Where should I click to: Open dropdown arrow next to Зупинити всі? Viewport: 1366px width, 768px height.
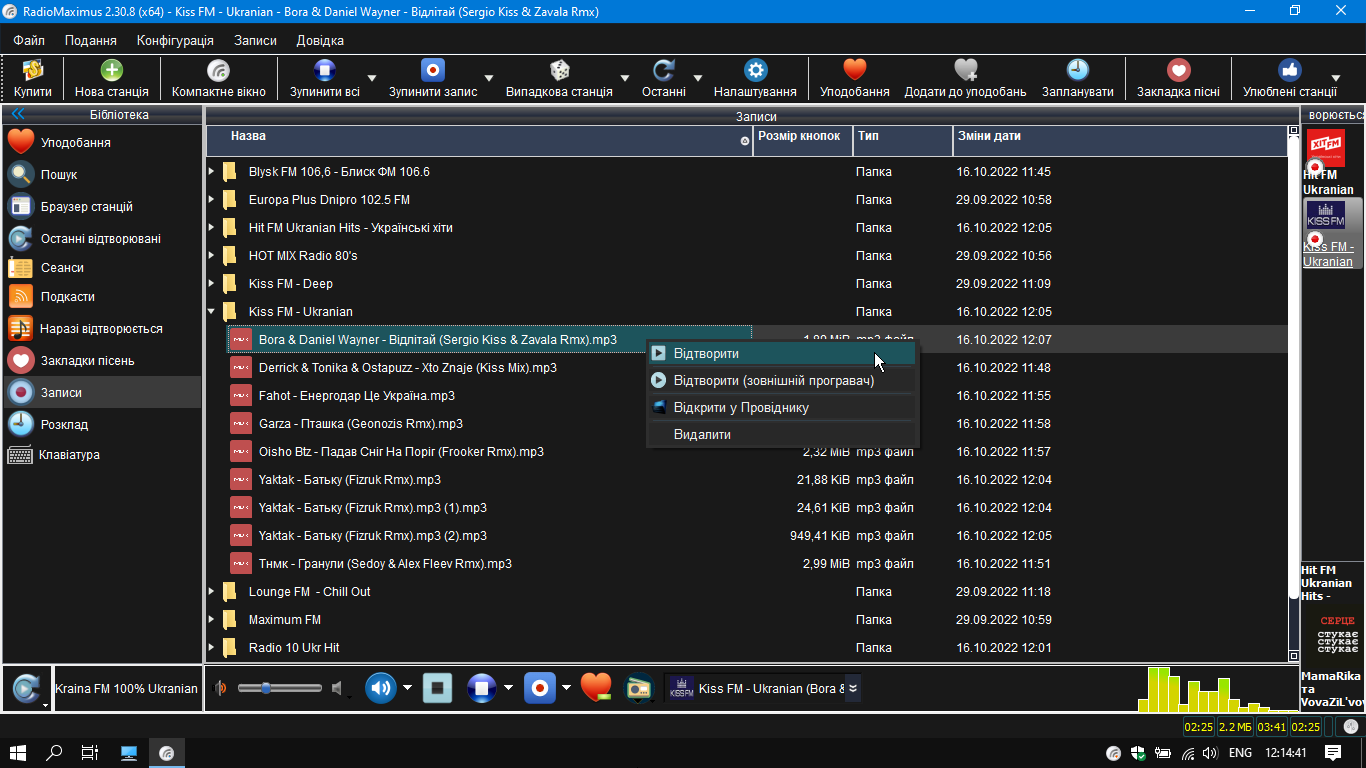click(371, 77)
